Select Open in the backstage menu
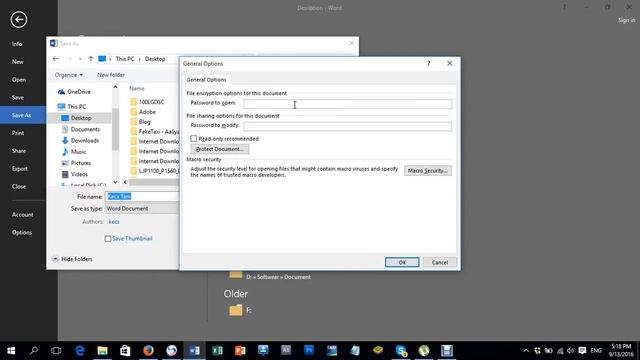The width and height of the screenshot is (640, 360). coord(19,80)
